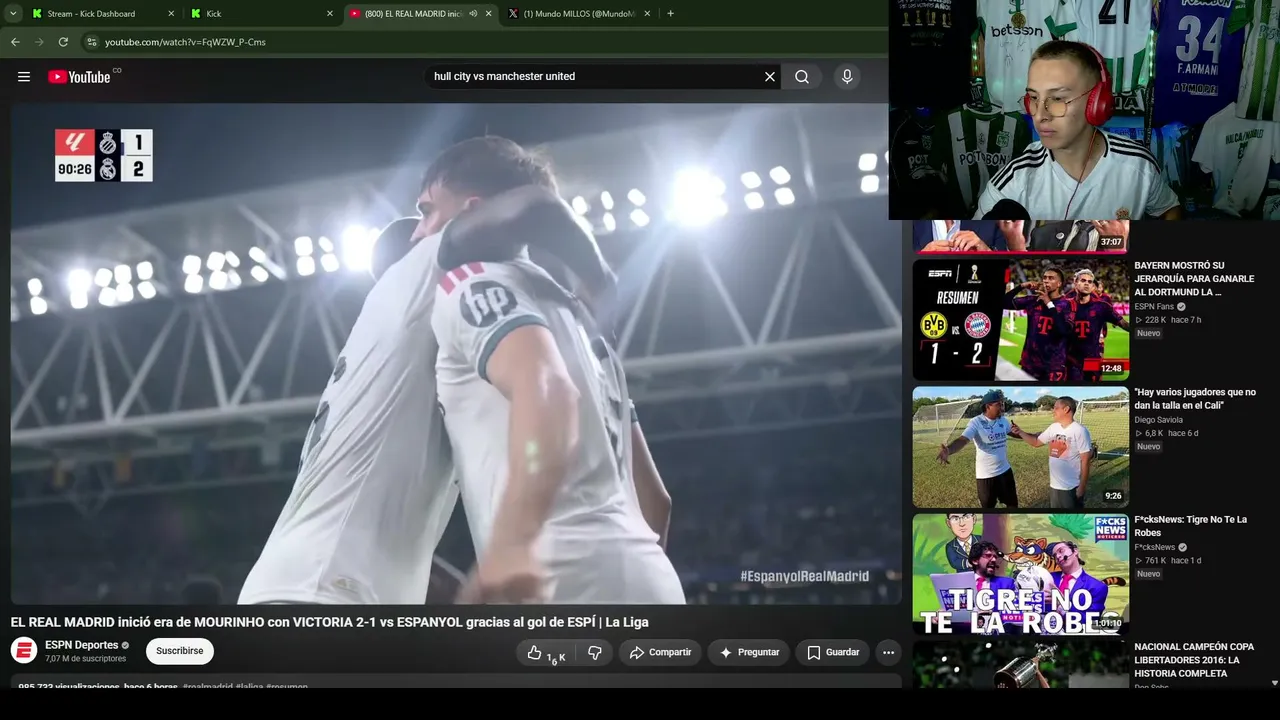Reload the current page
The image size is (1280, 720).
[63, 42]
